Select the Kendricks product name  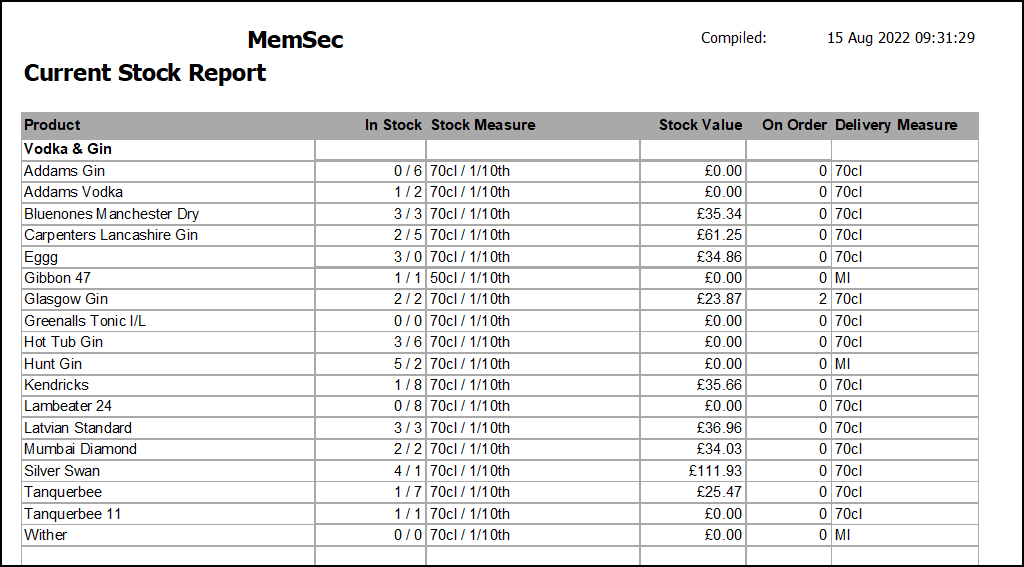click(56, 385)
